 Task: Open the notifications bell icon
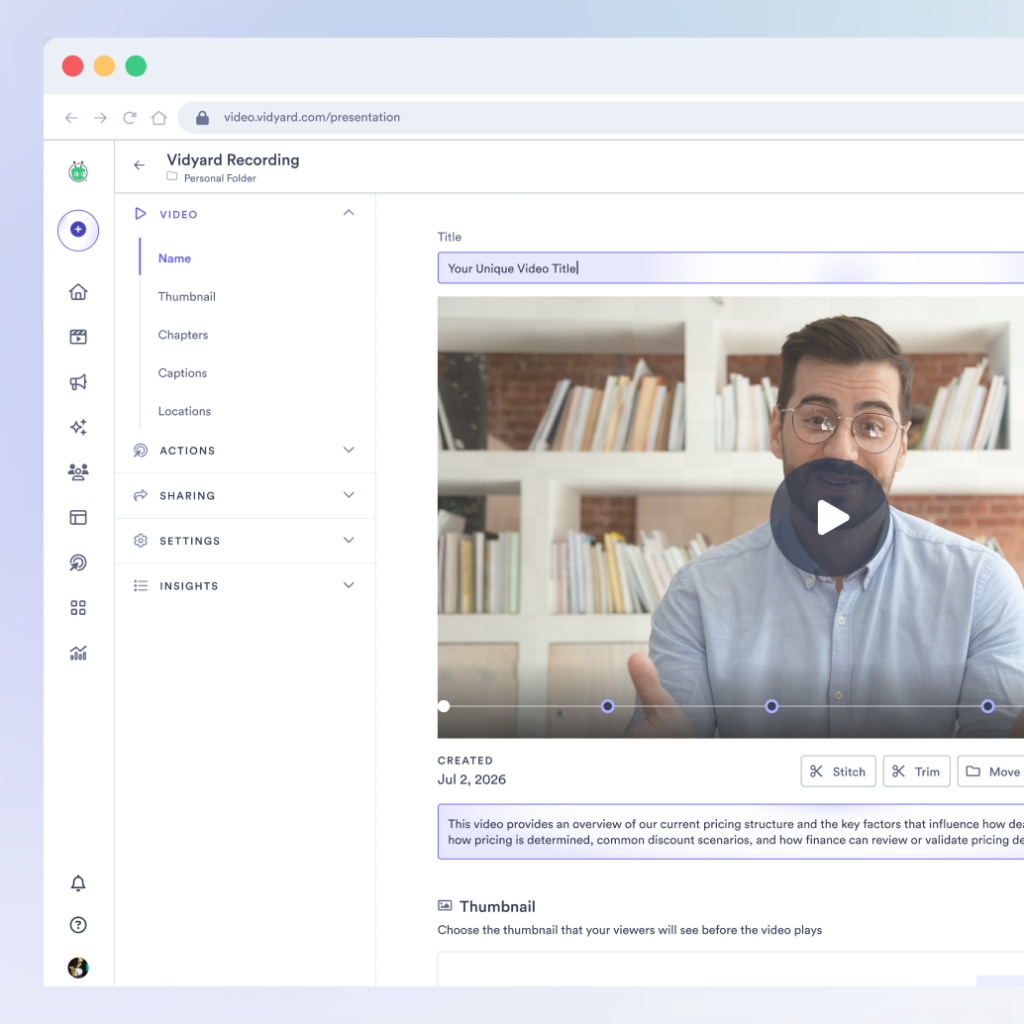(78, 883)
